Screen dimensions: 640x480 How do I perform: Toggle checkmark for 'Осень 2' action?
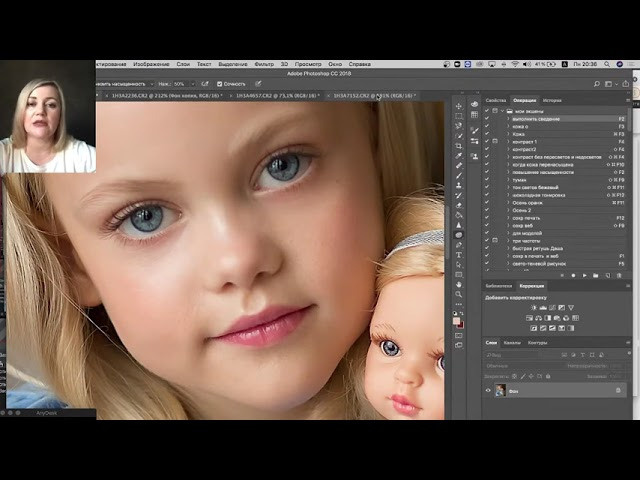click(487, 210)
